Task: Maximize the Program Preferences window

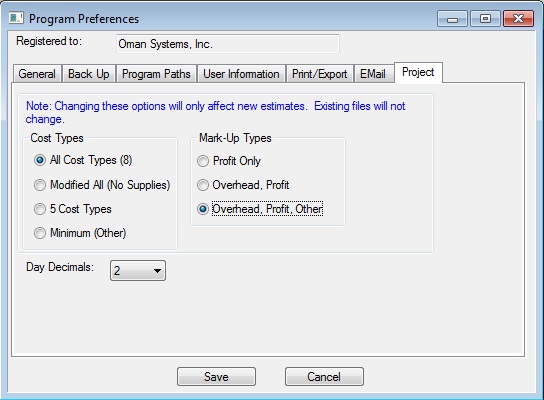Action: click(485, 18)
